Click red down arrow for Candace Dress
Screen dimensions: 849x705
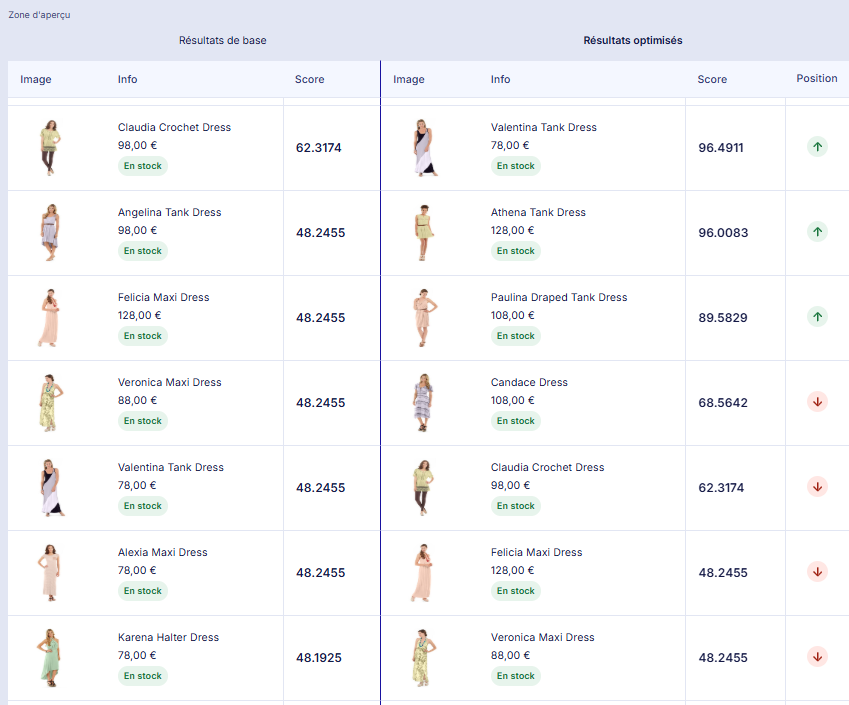(817, 402)
